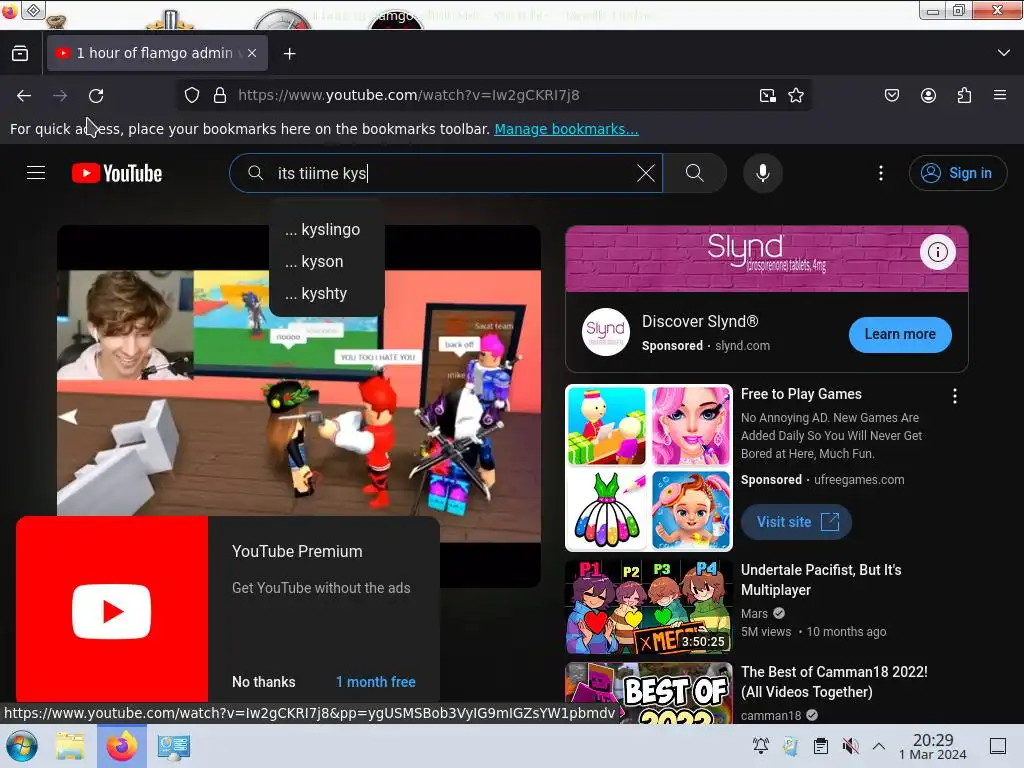
Task: Open 'The Best of Camman18 2022!' title
Action: pos(834,682)
